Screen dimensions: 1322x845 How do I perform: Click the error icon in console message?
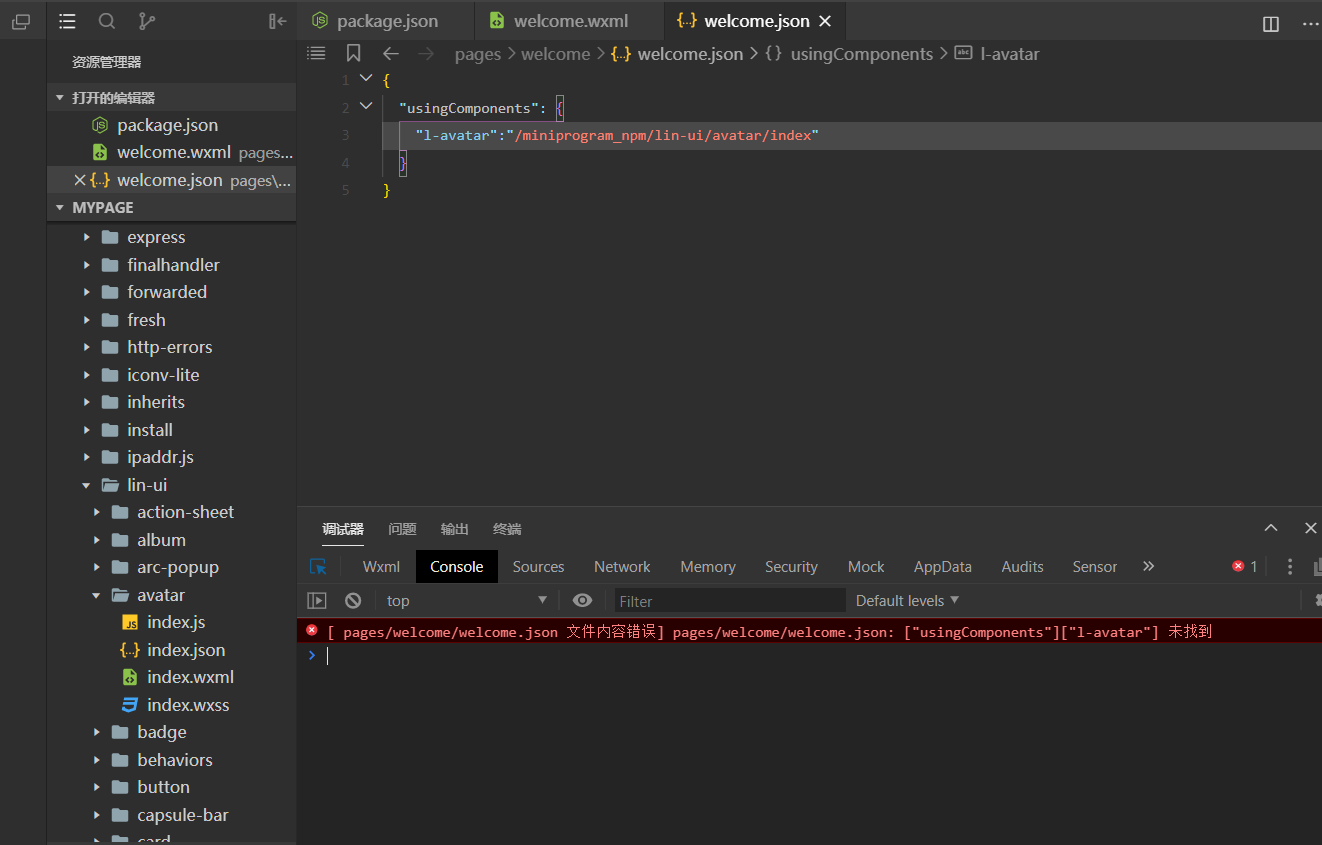pos(312,631)
